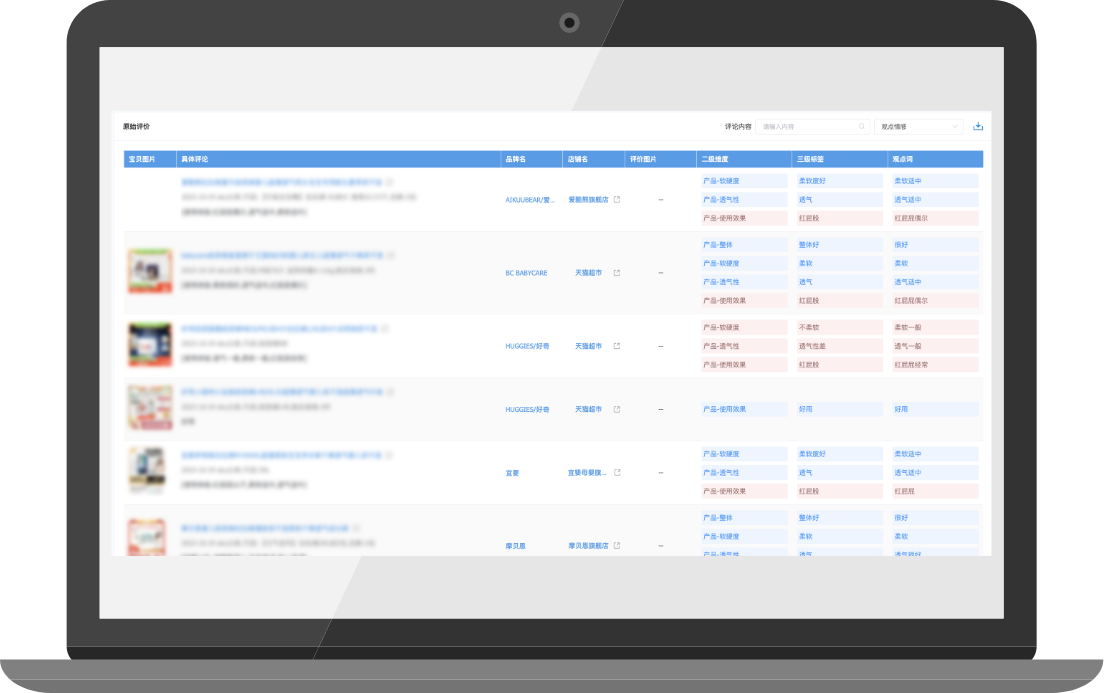Focus the 评论内容 search input field
This screenshot has width=1104, height=693.
[808, 127]
